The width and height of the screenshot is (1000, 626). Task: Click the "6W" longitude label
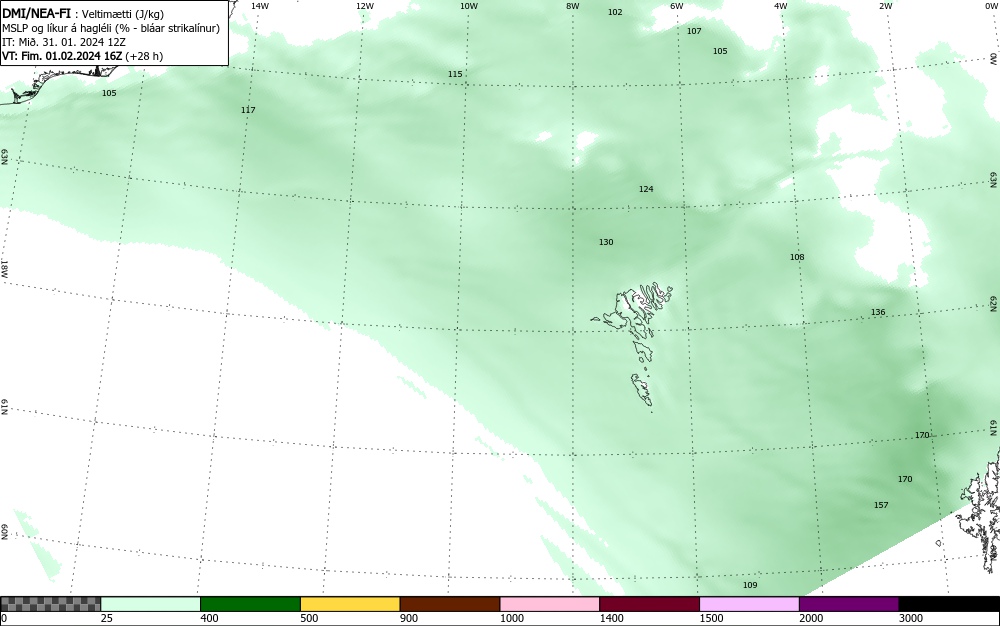[677, 6]
